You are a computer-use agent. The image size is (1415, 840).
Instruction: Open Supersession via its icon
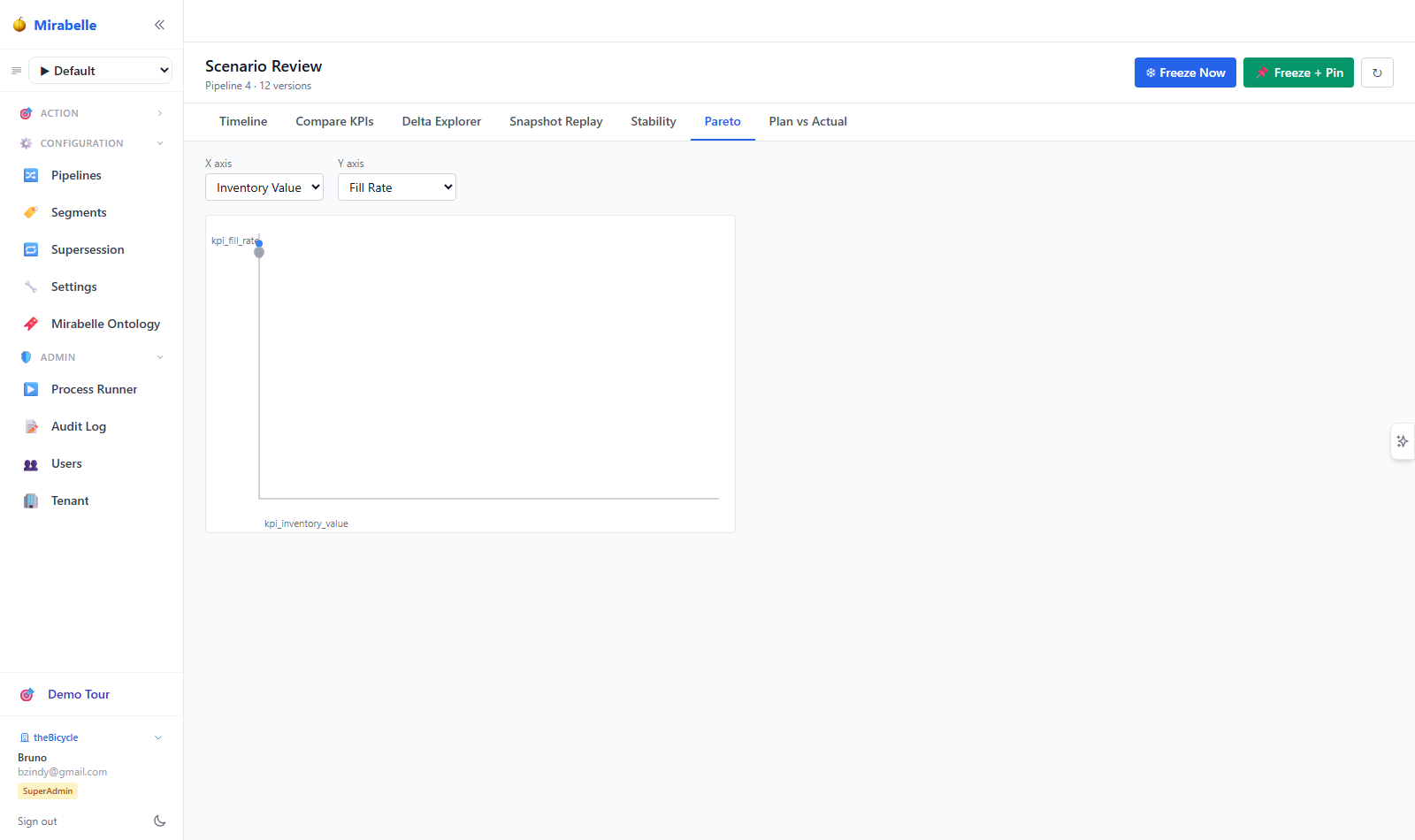(31, 249)
